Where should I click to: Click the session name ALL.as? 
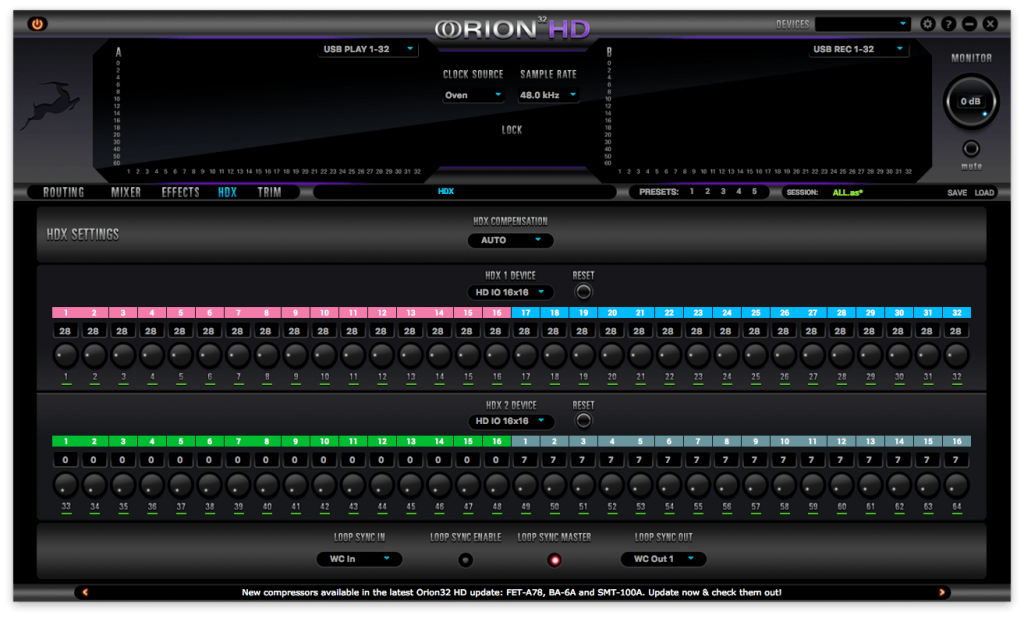point(848,193)
